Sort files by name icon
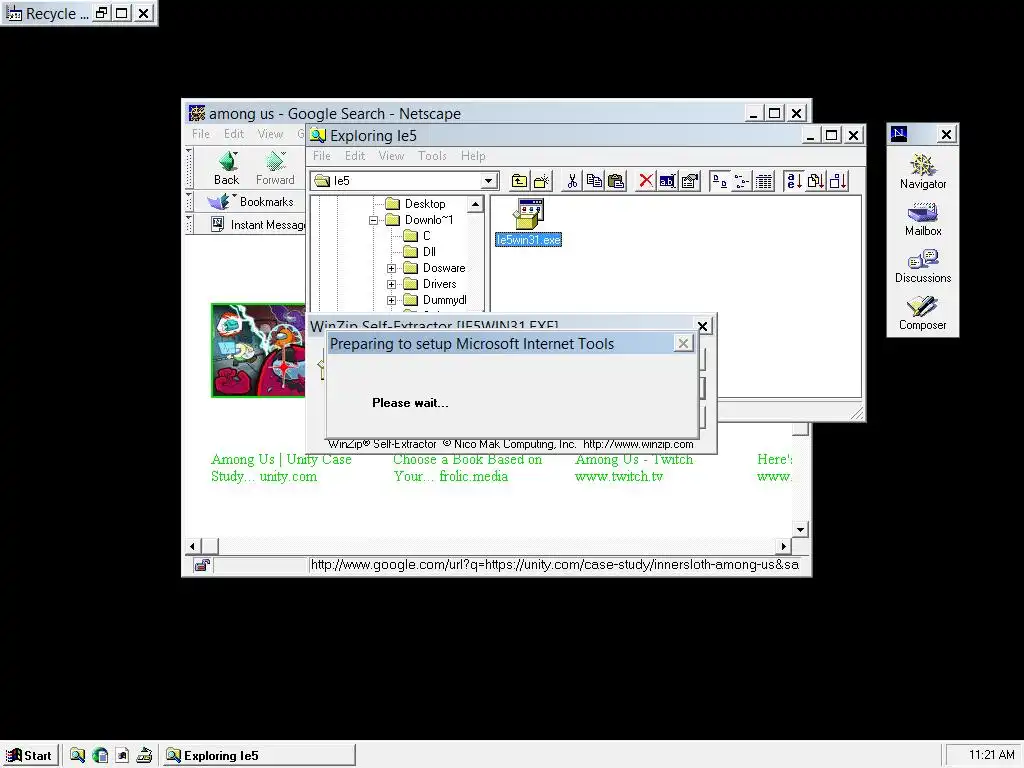The height and width of the screenshot is (768, 1024). point(793,181)
